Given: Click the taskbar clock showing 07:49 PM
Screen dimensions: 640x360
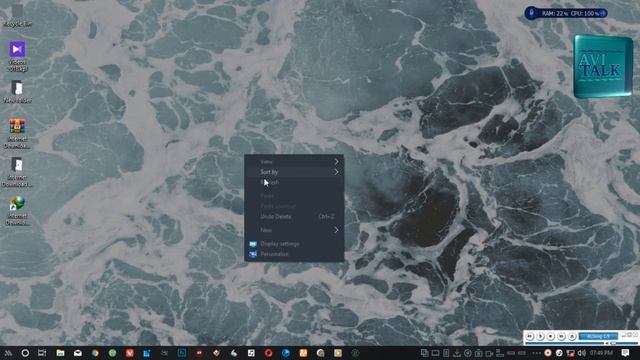Looking at the screenshot, I should (602, 353).
